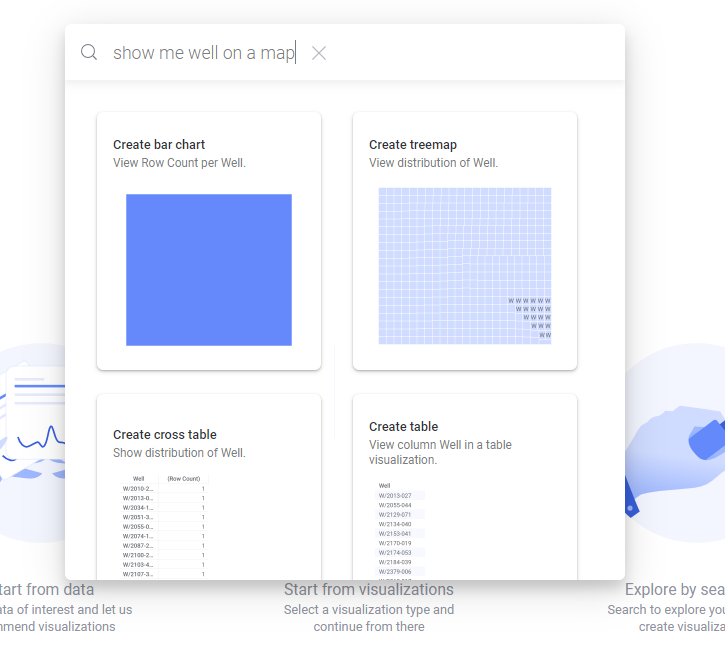Click the 'Start from visualizations' heading

tap(368, 589)
